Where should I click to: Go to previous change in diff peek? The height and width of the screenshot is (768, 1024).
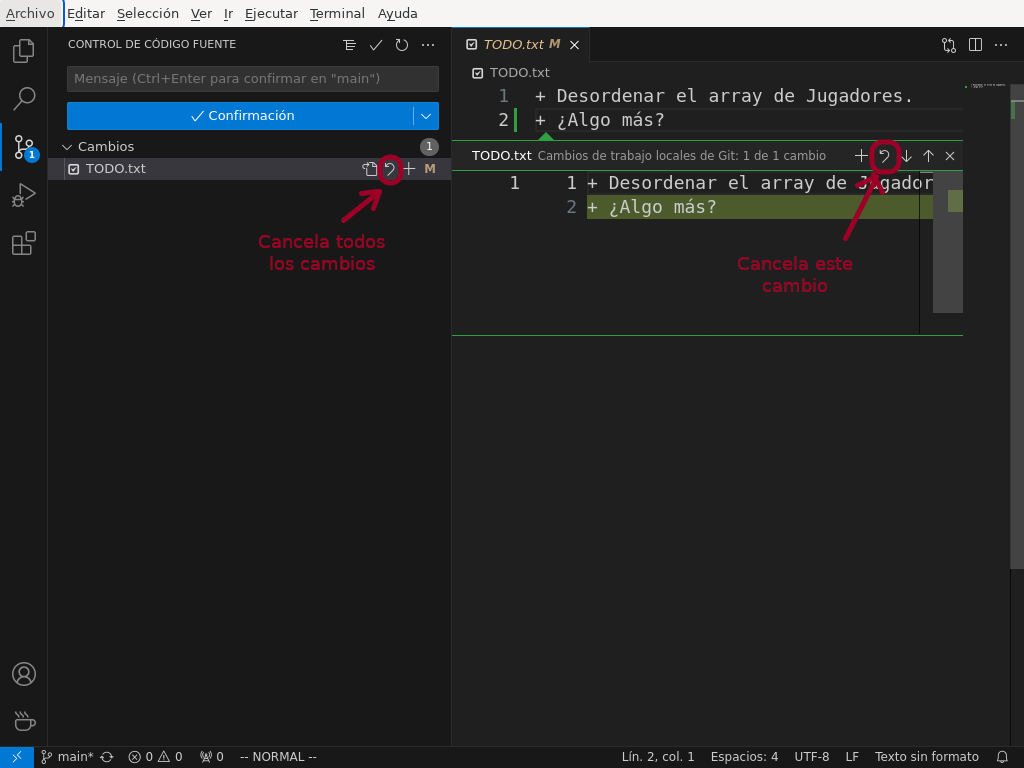pyautogui.click(x=928, y=156)
